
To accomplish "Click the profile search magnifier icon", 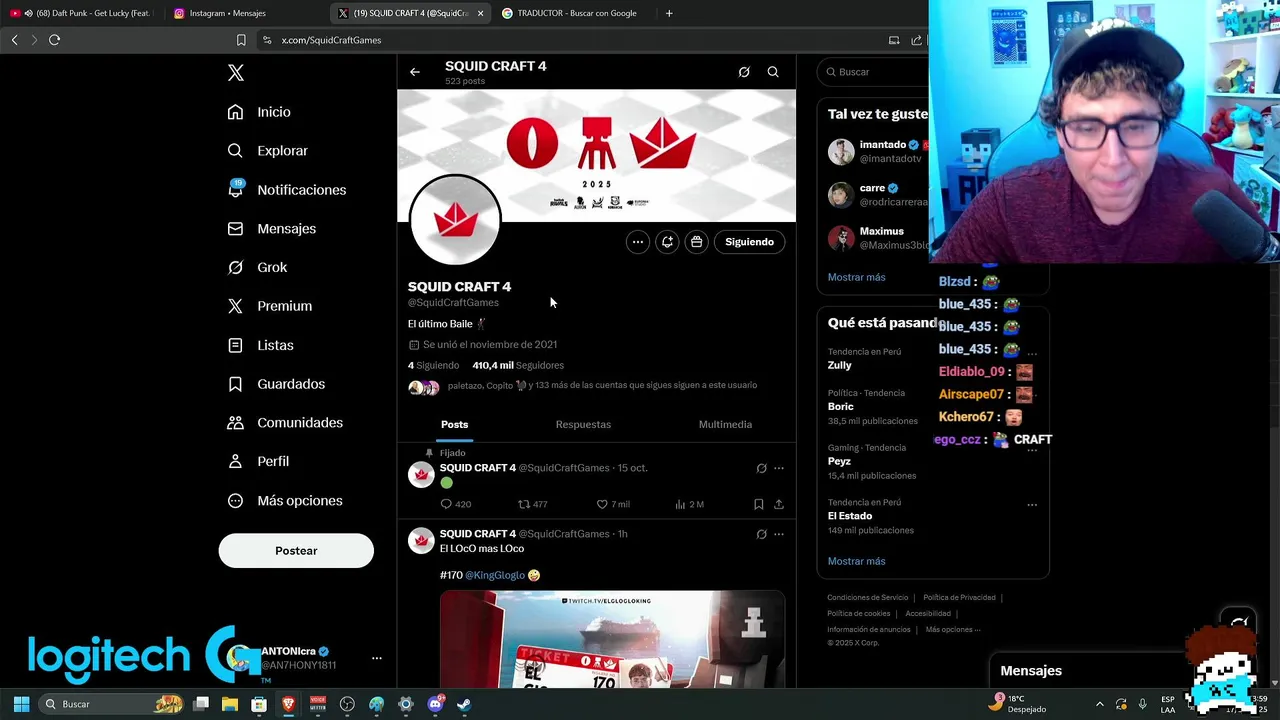I will pyautogui.click(x=773, y=72).
